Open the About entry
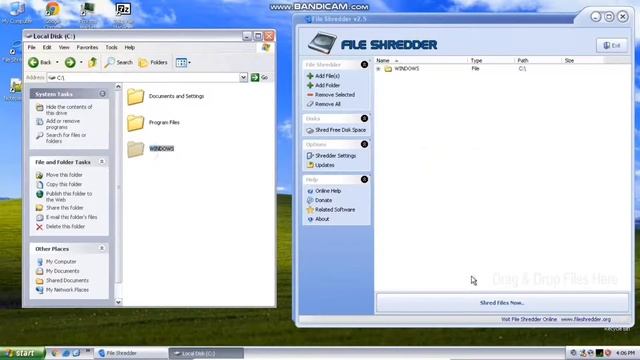 (x=318, y=219)
